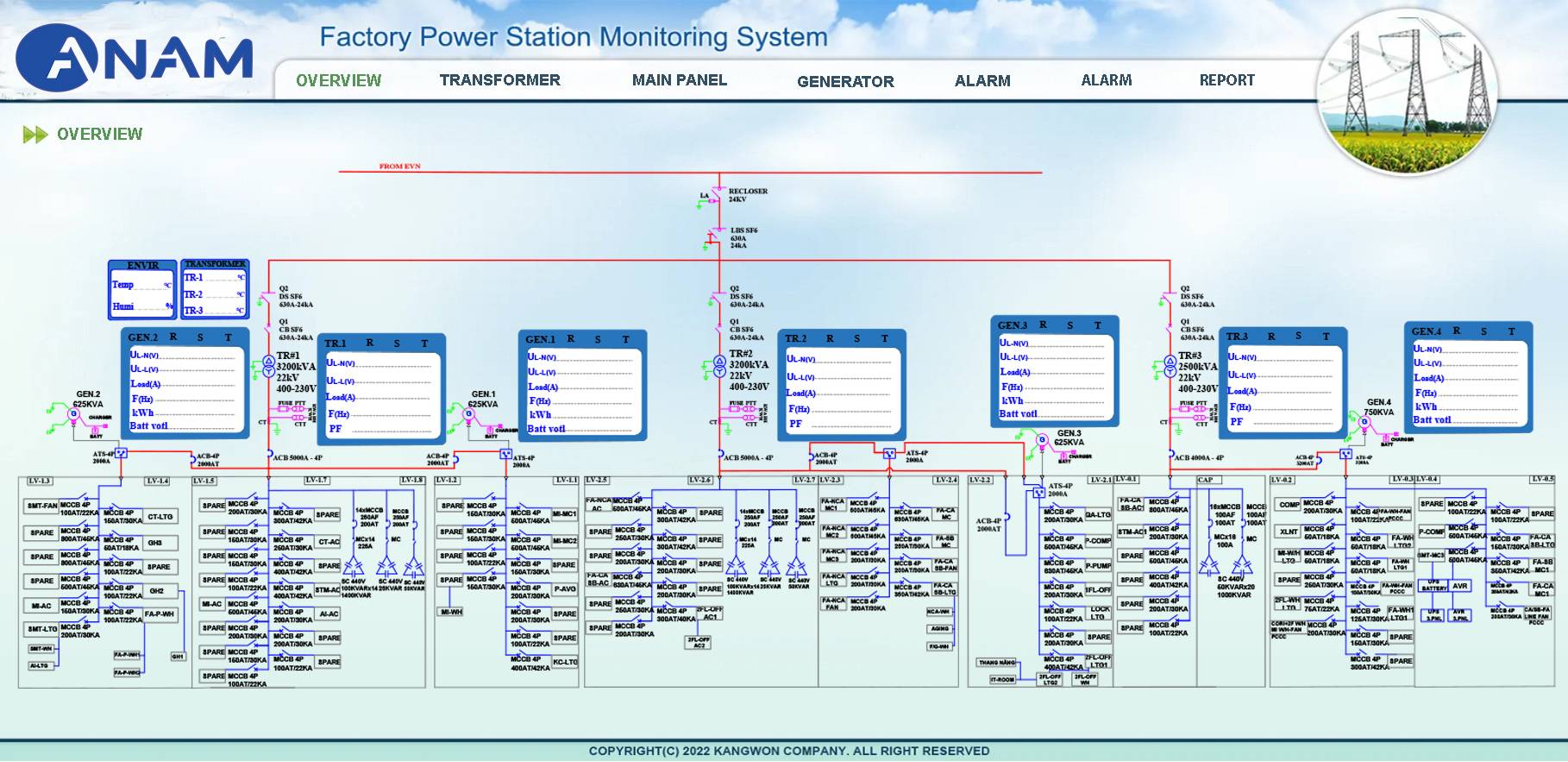Viewport: 1568px width, 762px height.
Task: Click the SMT-LTG load box
Action: tap(41, 629)
